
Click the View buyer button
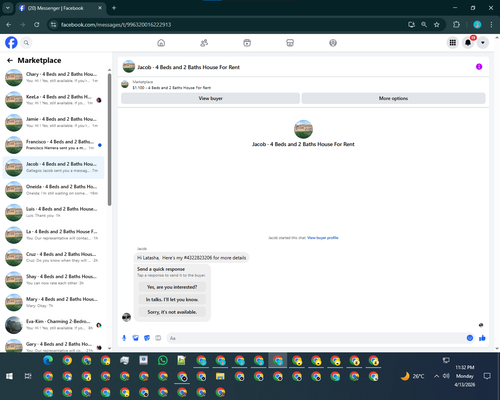pyautogui.click(x=210, y=98)
